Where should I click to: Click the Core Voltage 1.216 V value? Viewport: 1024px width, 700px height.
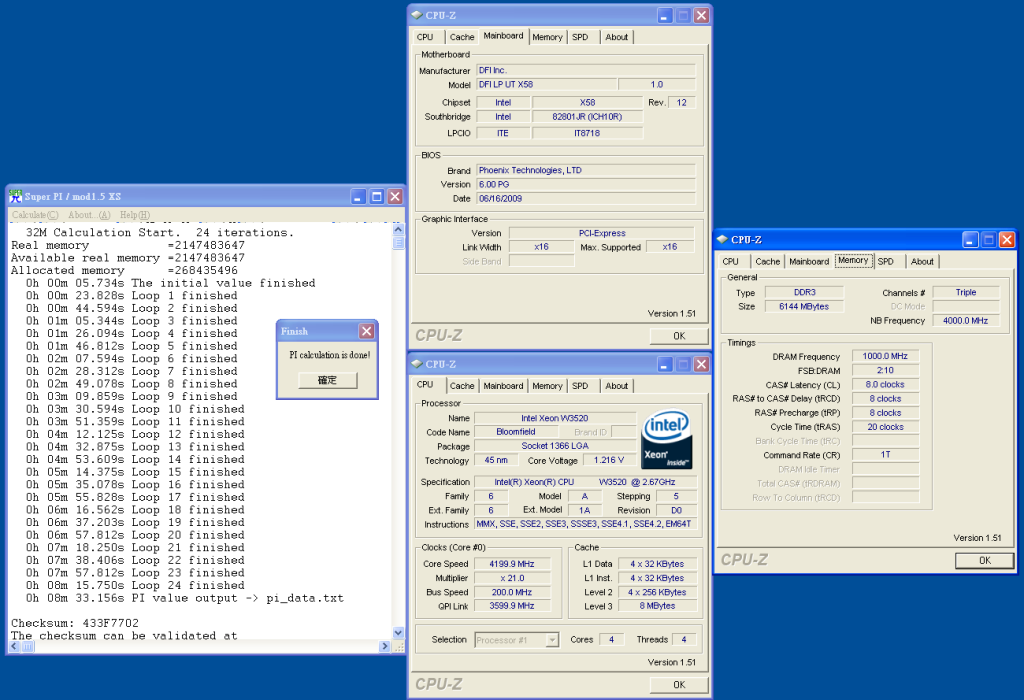(x=609, y=460)
